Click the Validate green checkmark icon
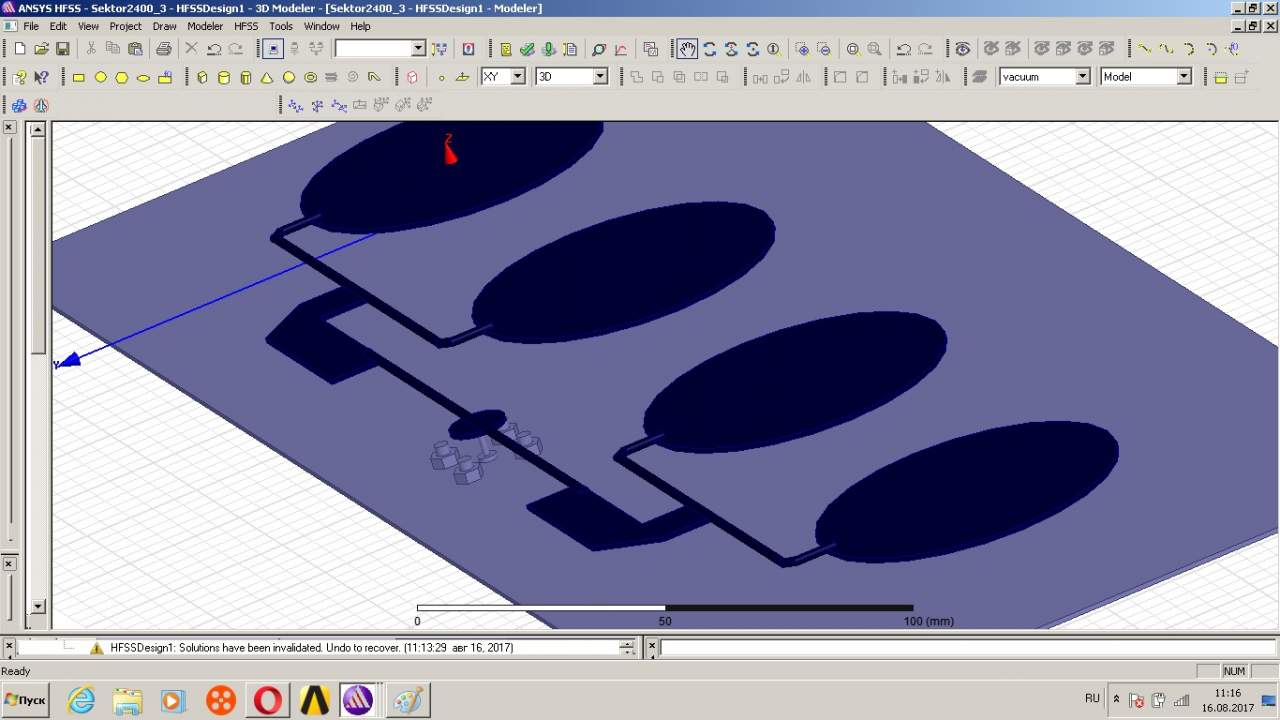Viewport: 1280px width, 720px height. (527, 49)
